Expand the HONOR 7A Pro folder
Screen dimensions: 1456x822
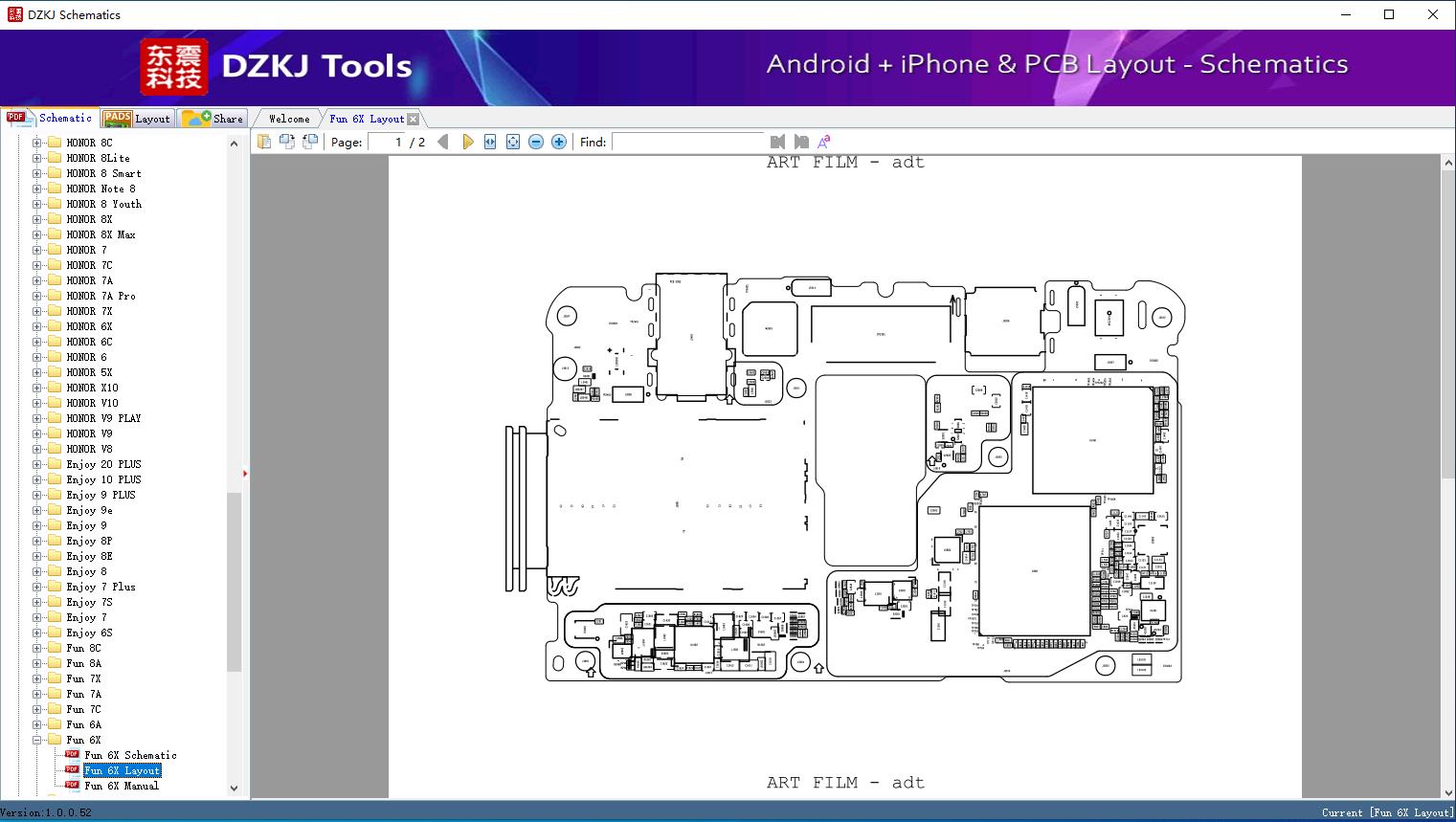click(36, 296)
